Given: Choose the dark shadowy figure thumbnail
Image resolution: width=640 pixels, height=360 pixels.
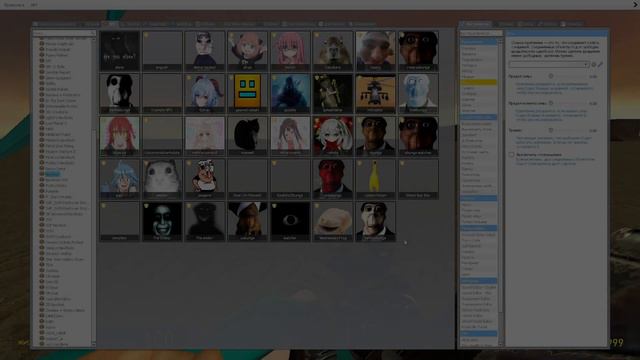Looking at the screenshot, I should tap(204, 221).
